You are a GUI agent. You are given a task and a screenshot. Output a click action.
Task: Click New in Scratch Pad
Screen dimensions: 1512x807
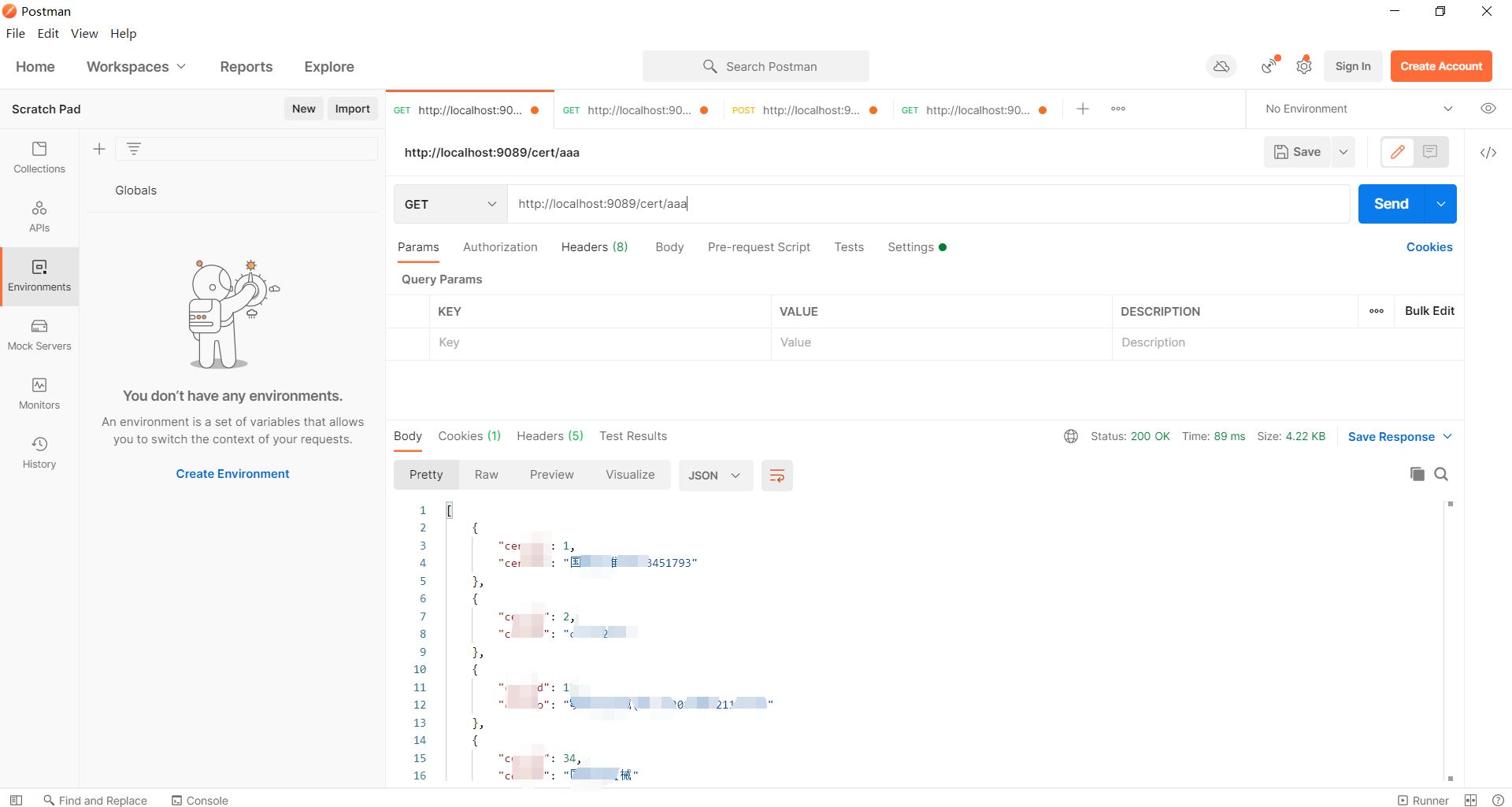pos(304,109)
